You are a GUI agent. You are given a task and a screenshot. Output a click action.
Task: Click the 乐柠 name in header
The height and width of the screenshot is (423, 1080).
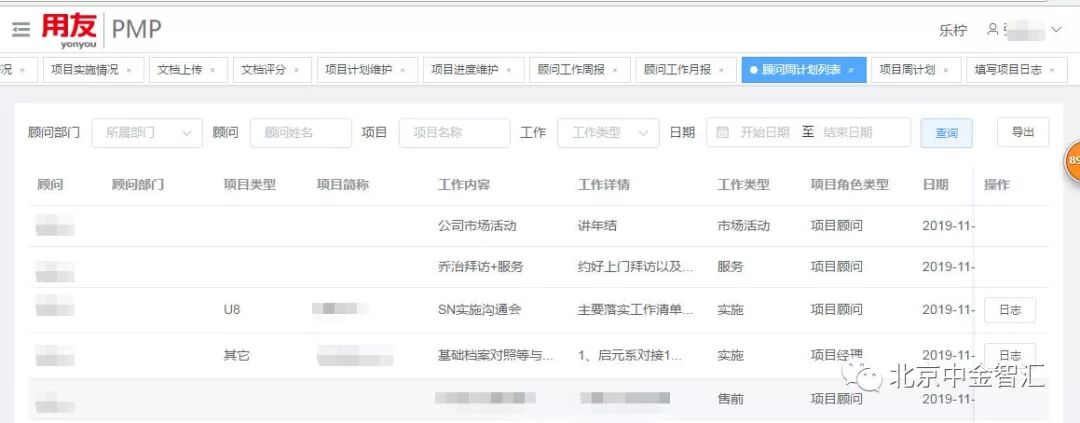tap(953, 30)
